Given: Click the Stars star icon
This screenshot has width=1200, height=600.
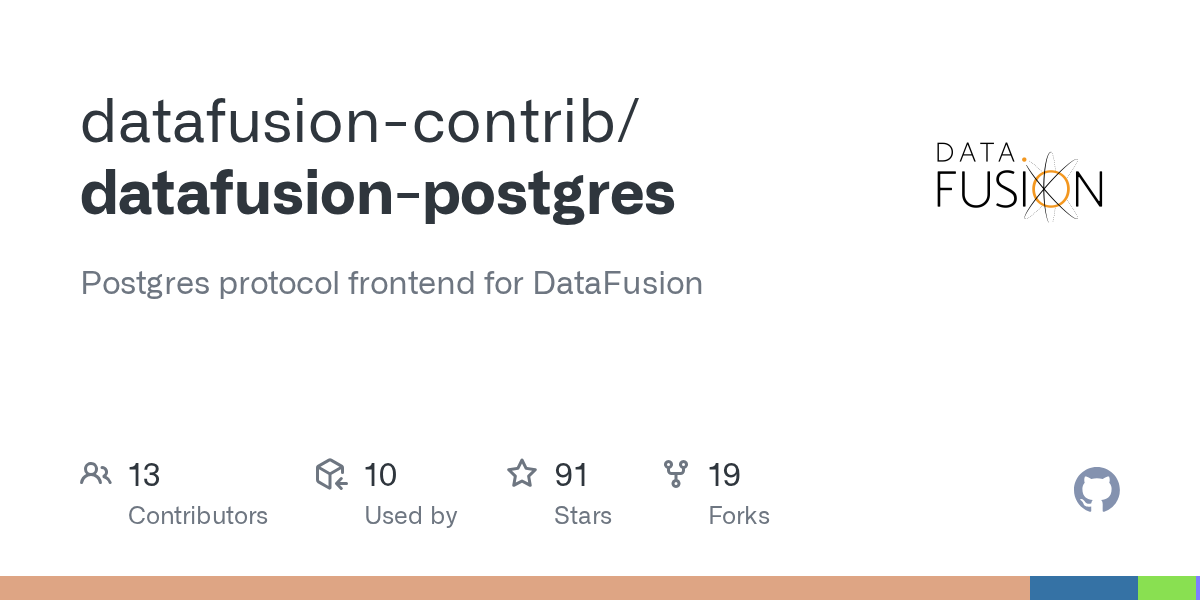Looking at the screenshot, I should point(522,474).
